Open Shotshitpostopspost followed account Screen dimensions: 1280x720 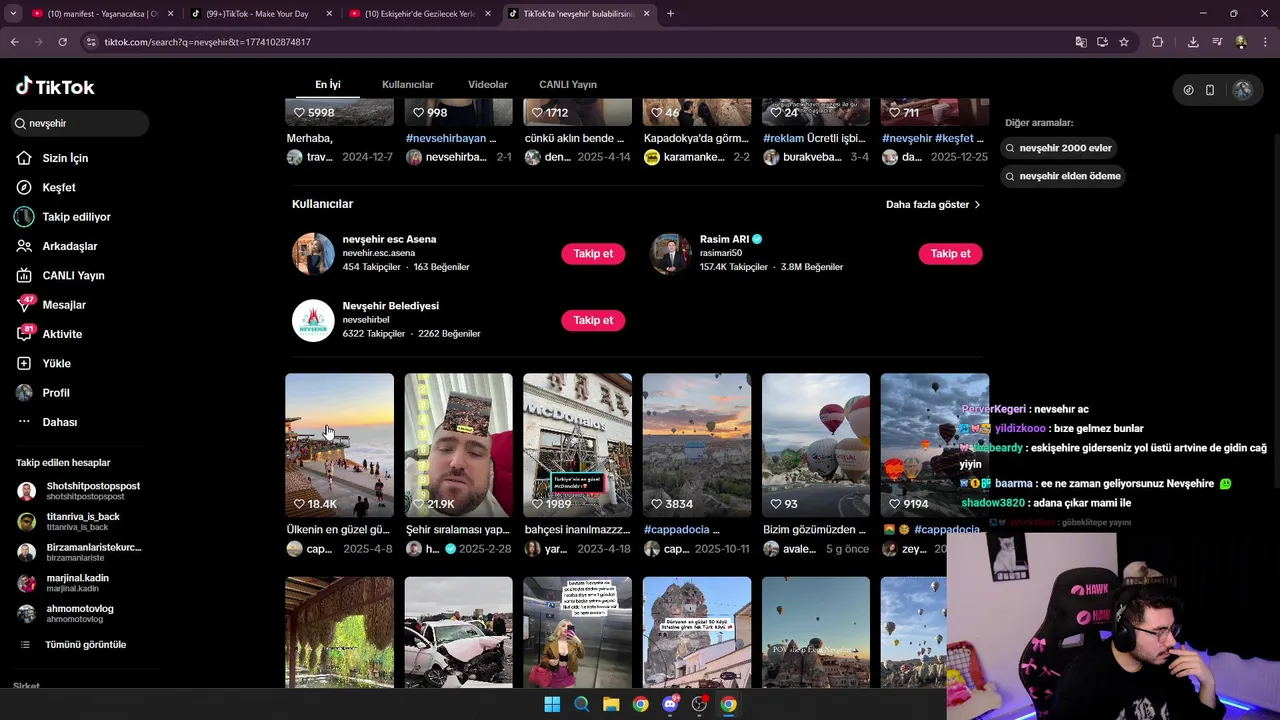pyautogui.click(x=80, y=491)
